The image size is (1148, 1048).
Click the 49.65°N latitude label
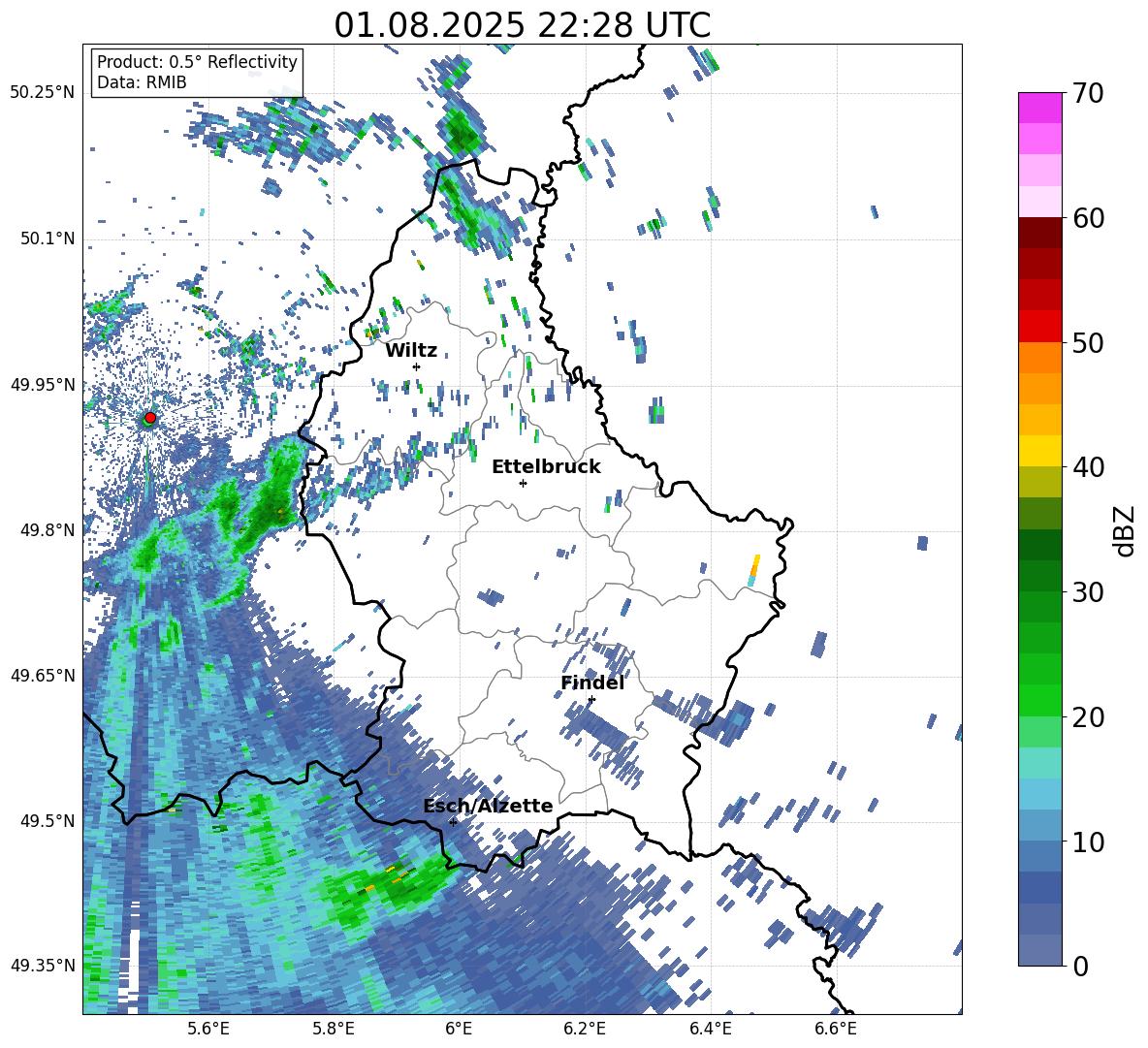42,675
